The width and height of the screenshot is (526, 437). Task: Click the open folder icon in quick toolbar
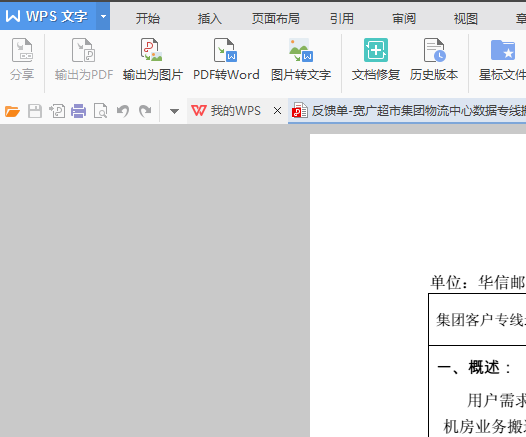(12, 111)
